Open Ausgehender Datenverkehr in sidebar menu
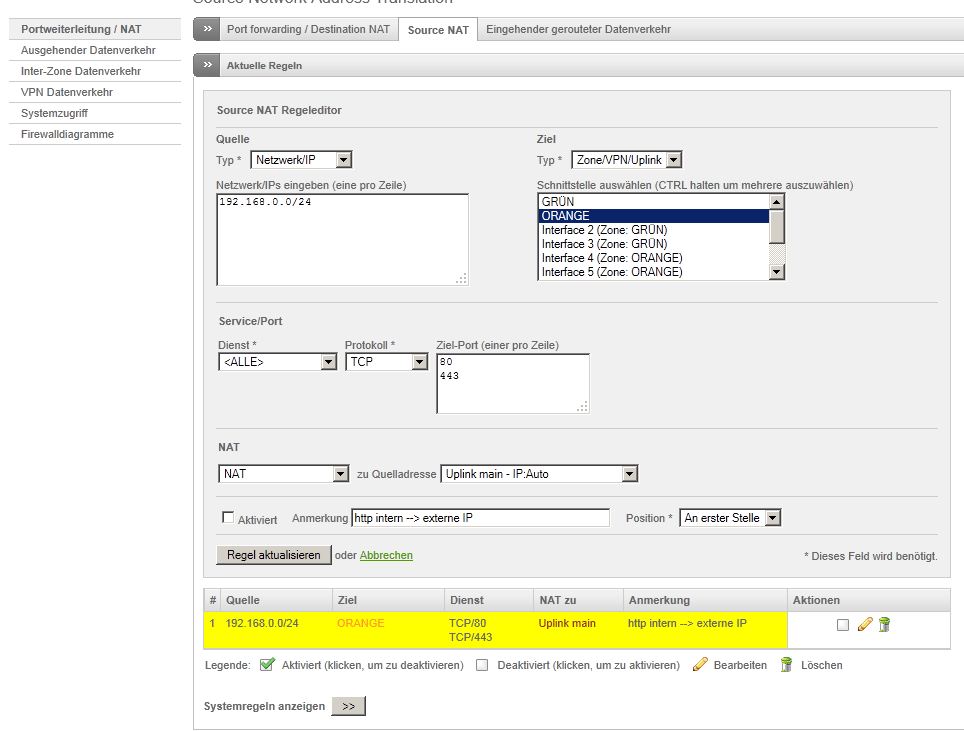Image resolution: width=964 pixels, height=731 pixels. coord(88,50)
